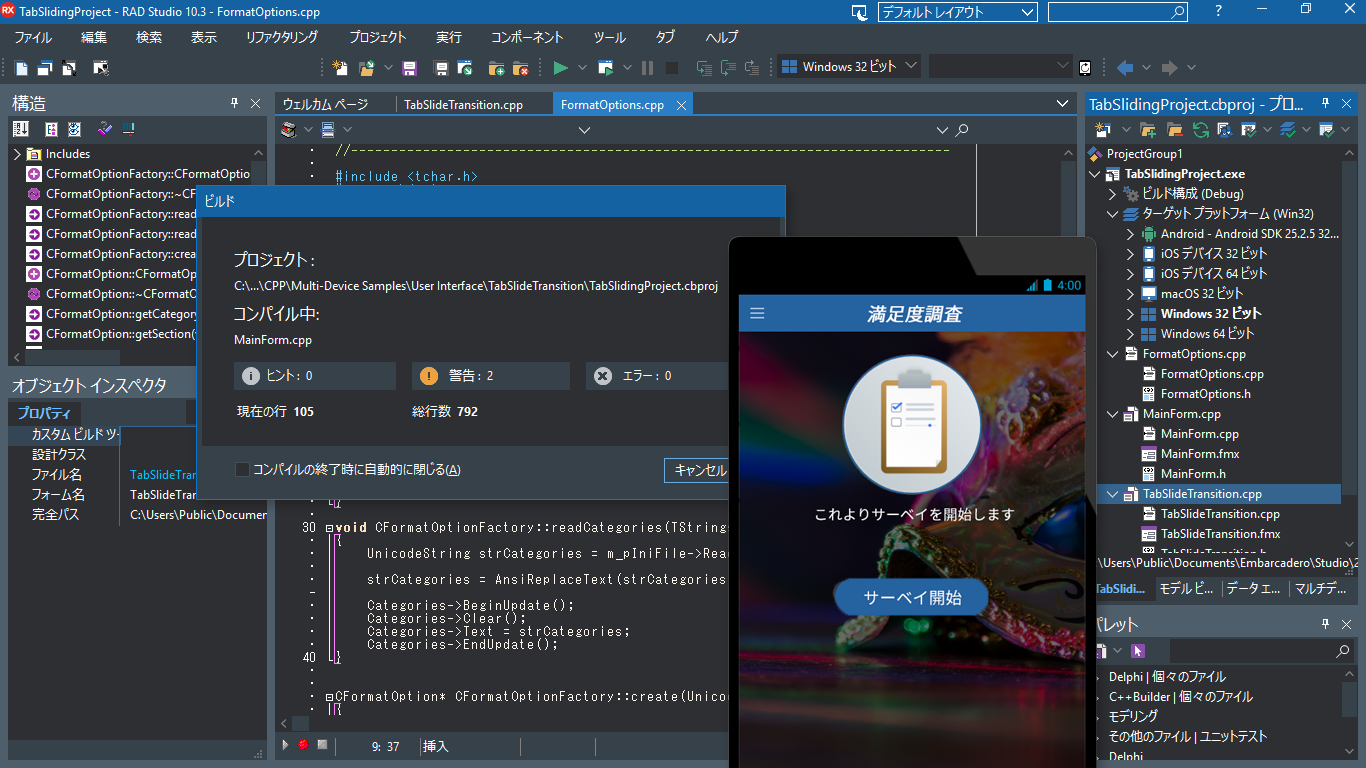
Task: Click the device rotate icon in toolbar
Action: tap(1085, 68)
